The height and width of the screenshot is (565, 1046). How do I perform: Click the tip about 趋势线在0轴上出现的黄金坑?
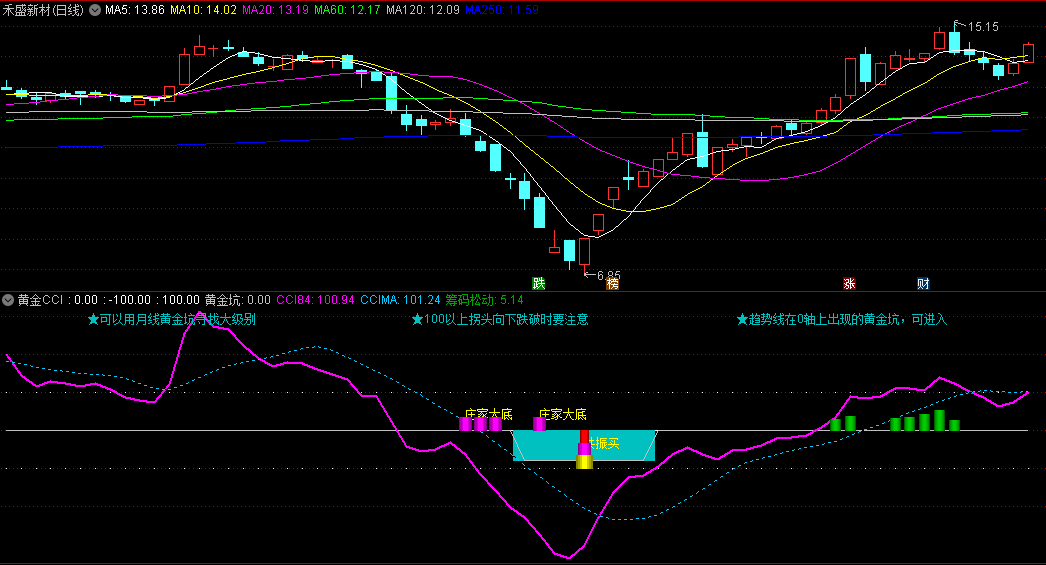[842, 320]
